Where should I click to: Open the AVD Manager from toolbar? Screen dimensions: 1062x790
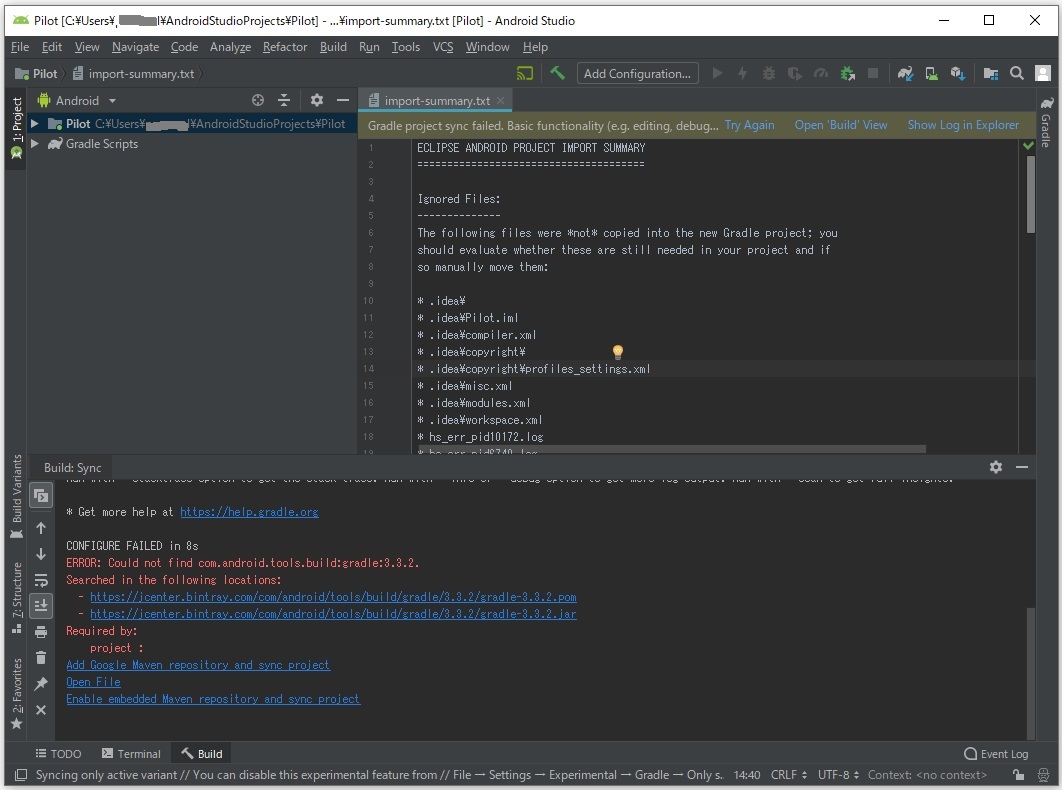point(932,73)
